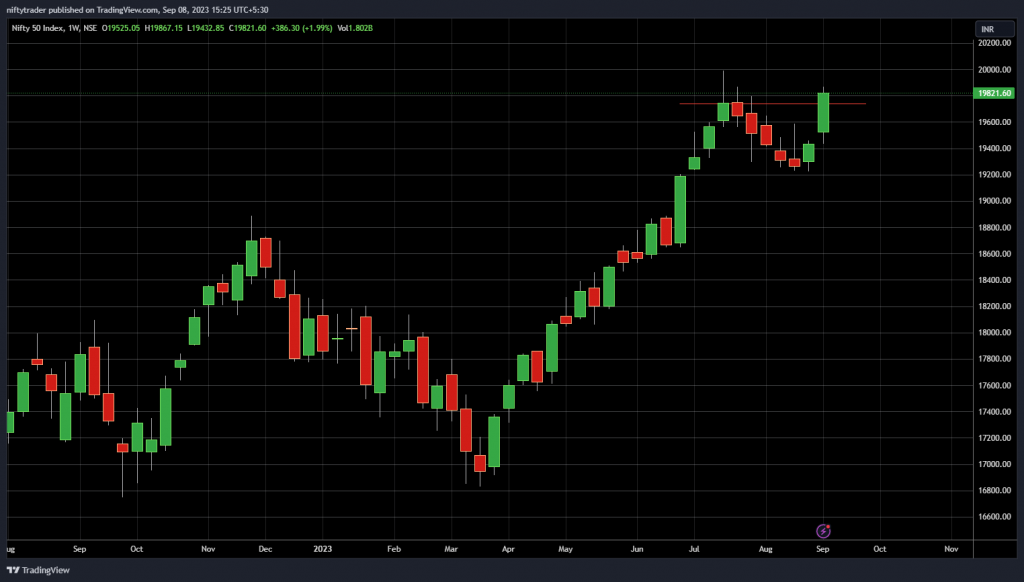The height and width of the screenshot is (582, 1024).
Task: Click the 1W interval label in legend
Action: (73, 28)
